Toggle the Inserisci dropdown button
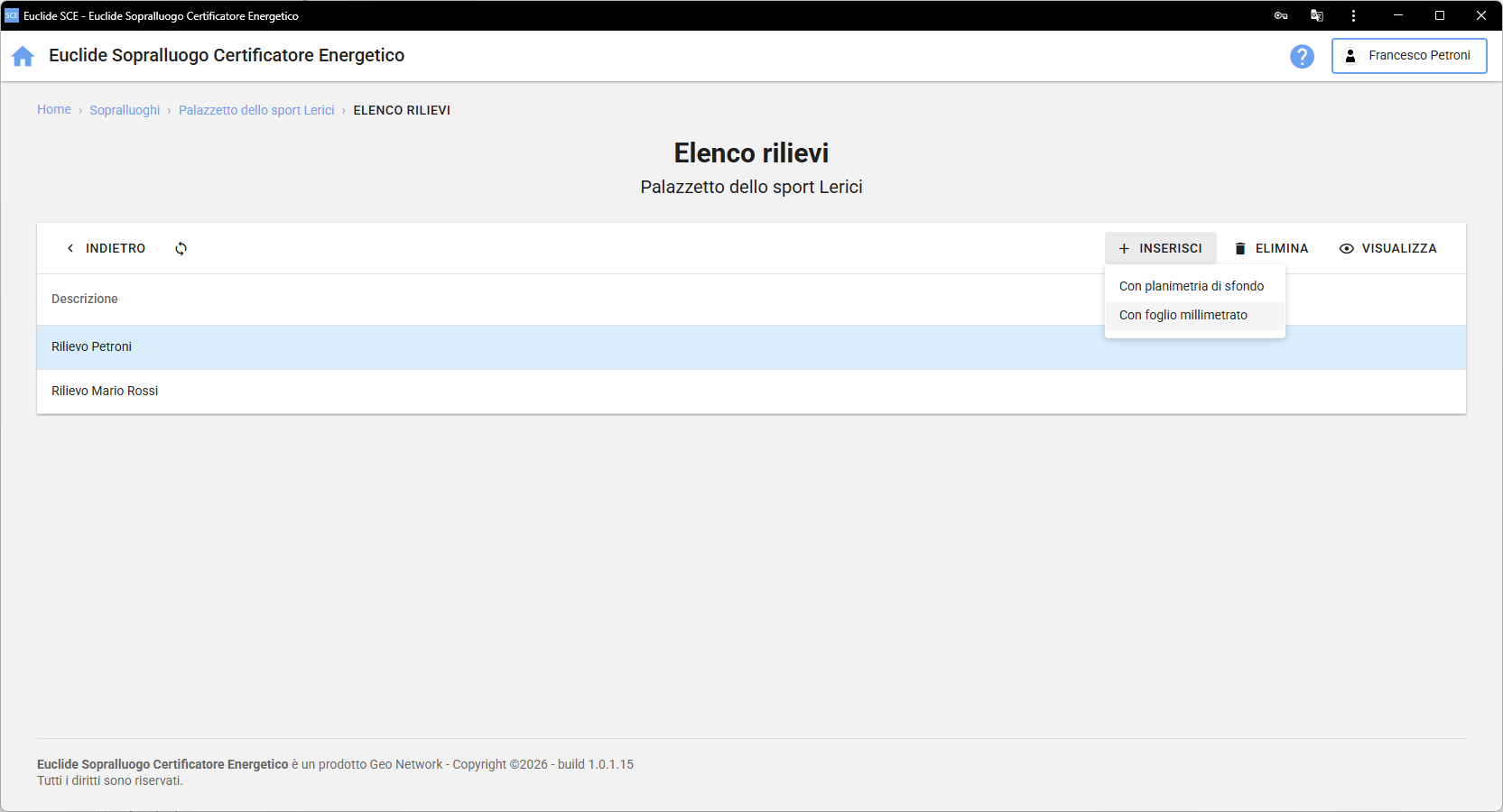 [1160, 248]
